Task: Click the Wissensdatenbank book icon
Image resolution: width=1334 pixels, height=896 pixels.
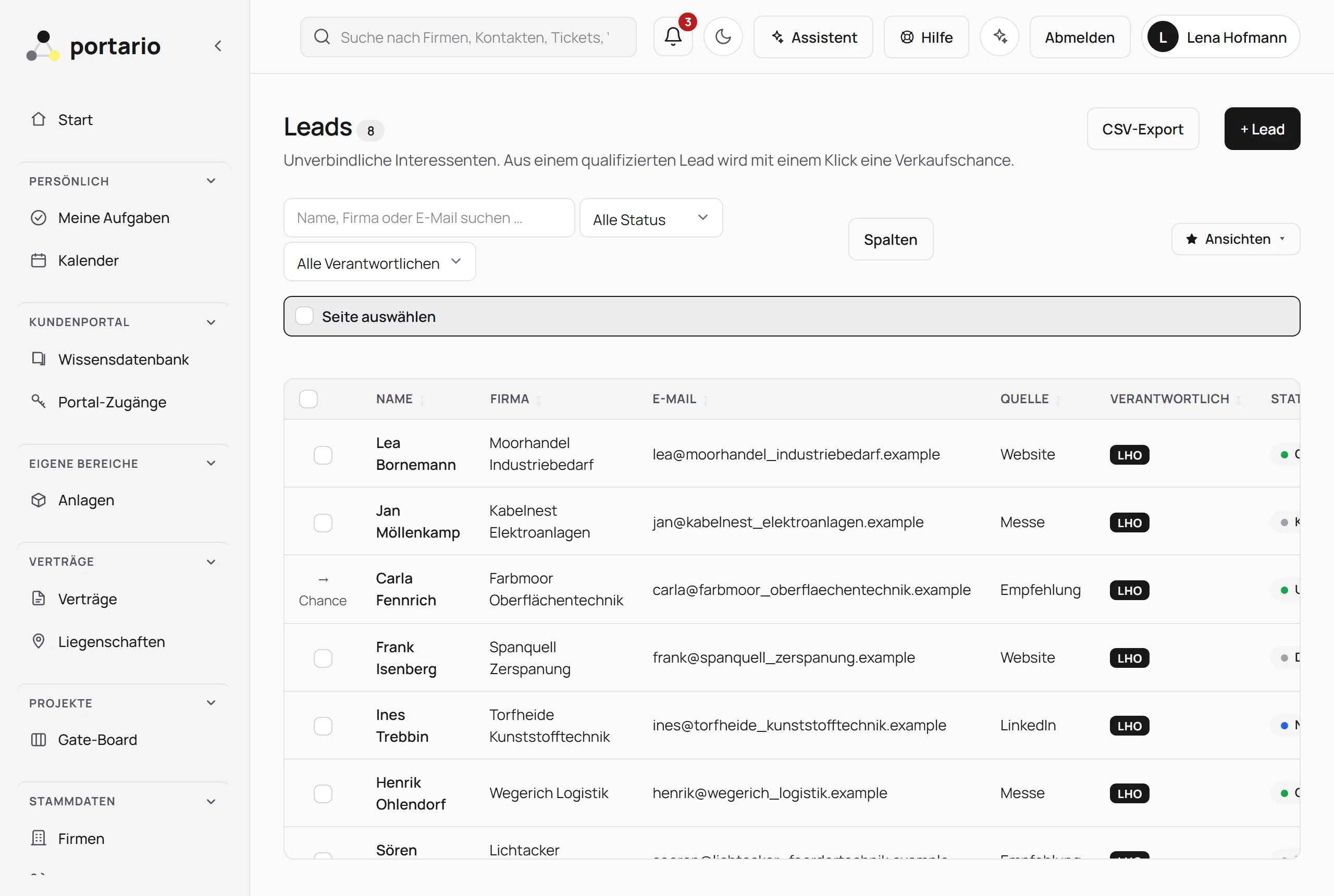Action: pos(38,359)
